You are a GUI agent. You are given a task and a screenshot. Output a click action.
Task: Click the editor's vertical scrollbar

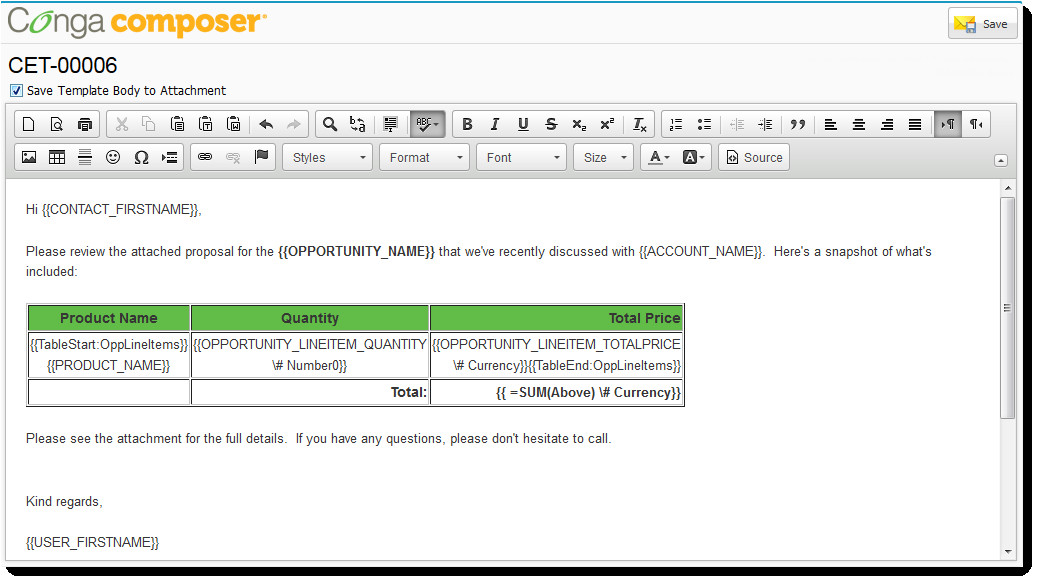point(1008,308)
